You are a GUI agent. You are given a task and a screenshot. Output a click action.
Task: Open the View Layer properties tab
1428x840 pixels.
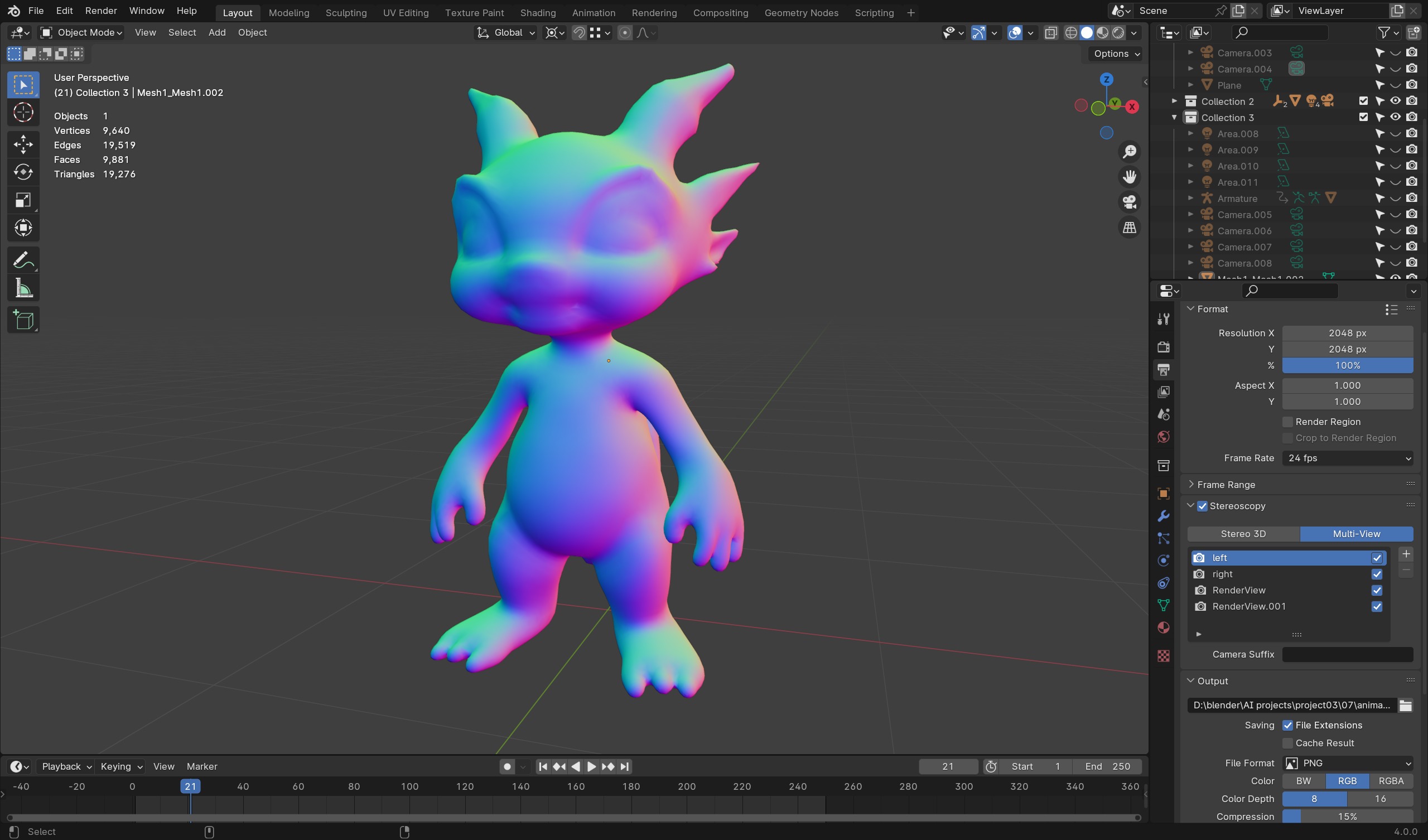click(x=1164, y=392)
